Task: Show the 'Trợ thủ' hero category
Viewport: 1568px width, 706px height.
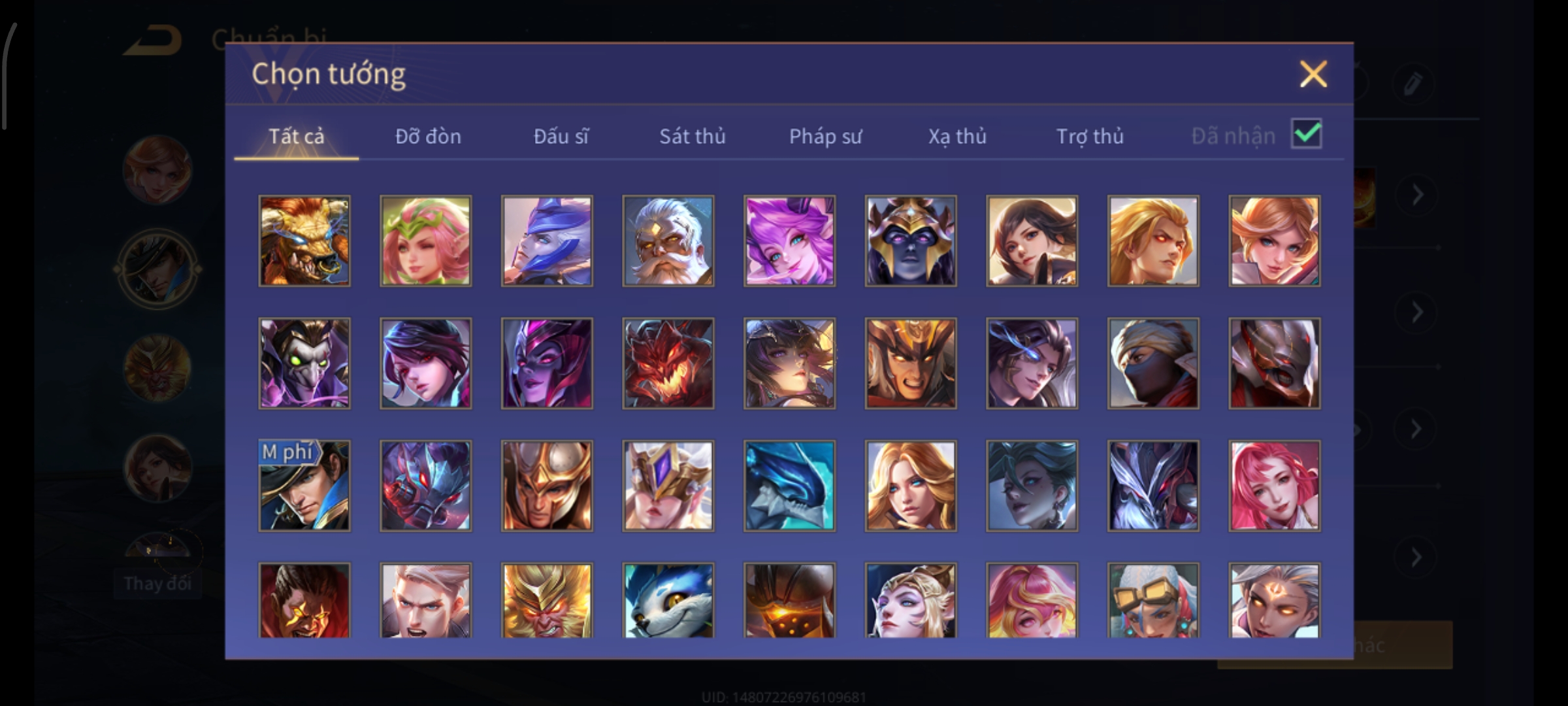Action: click(x=1090, y=136)
